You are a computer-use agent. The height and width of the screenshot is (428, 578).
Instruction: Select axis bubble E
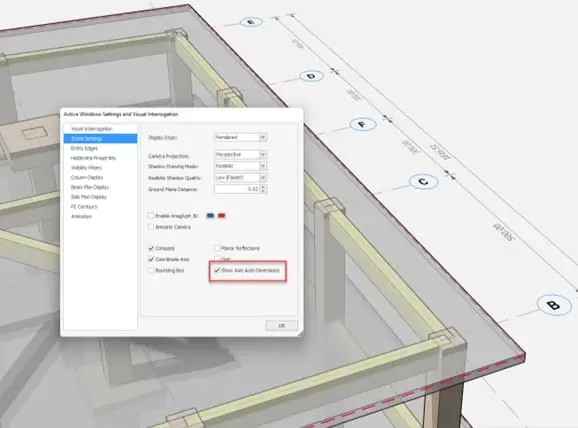[251, 22]
